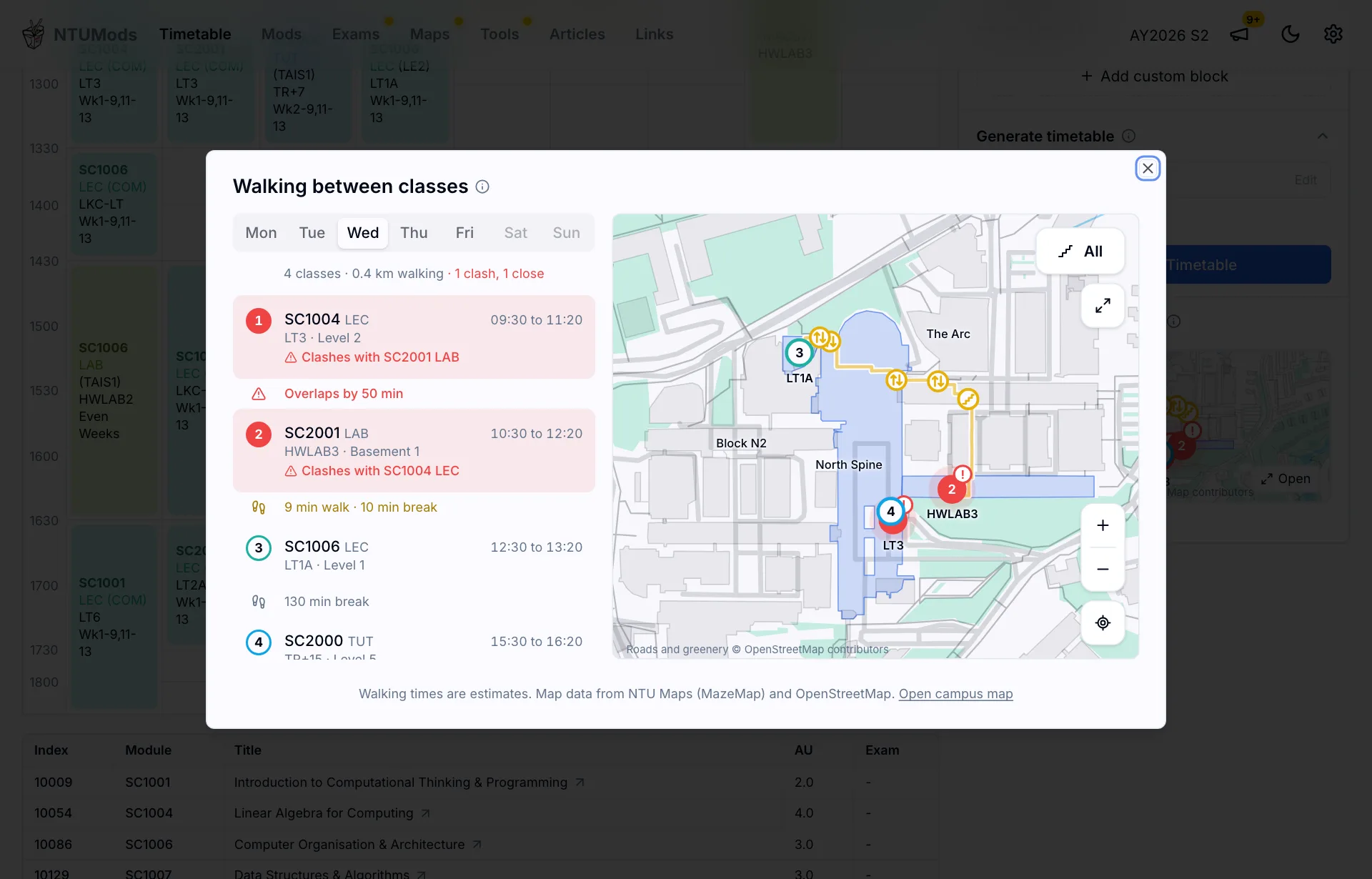The height and width of the screenshot is (879, 1372).
Task: Select the Wed day tab
Action: [363, 233]
